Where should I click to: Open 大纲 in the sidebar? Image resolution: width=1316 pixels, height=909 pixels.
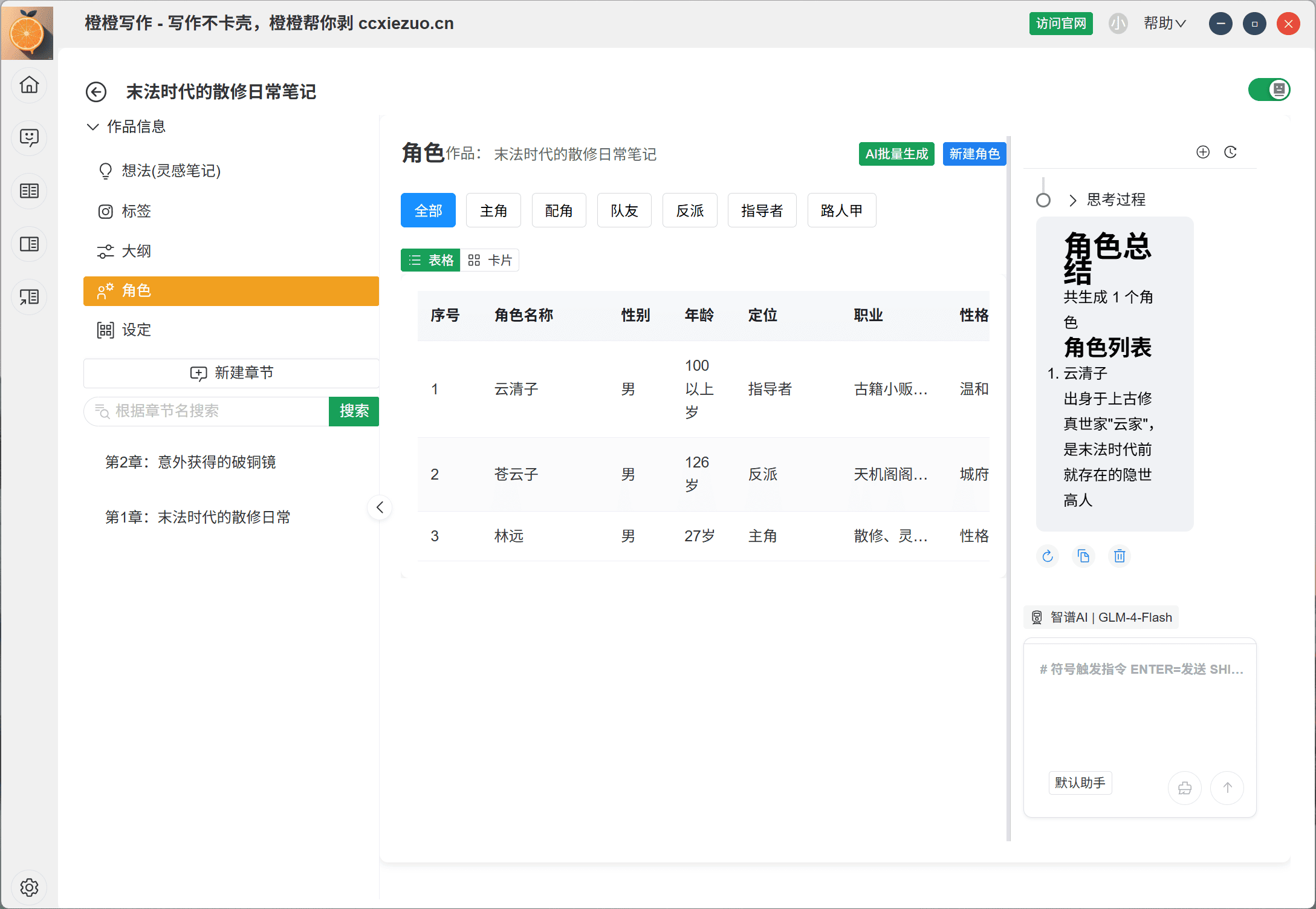(136, 251)
